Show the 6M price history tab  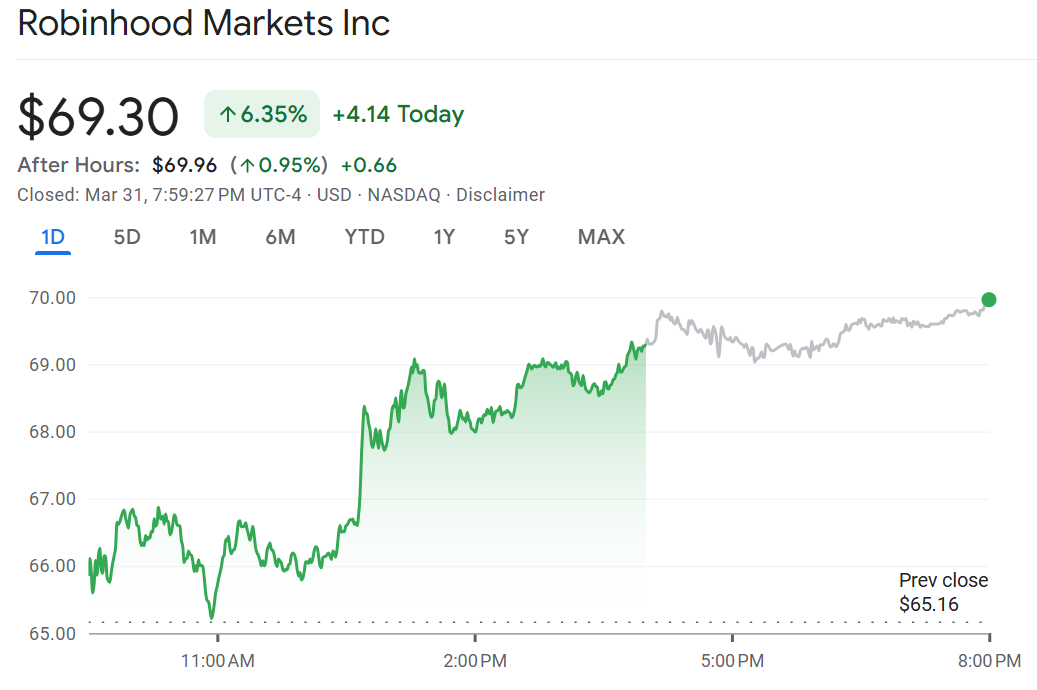tap(280, 237)
